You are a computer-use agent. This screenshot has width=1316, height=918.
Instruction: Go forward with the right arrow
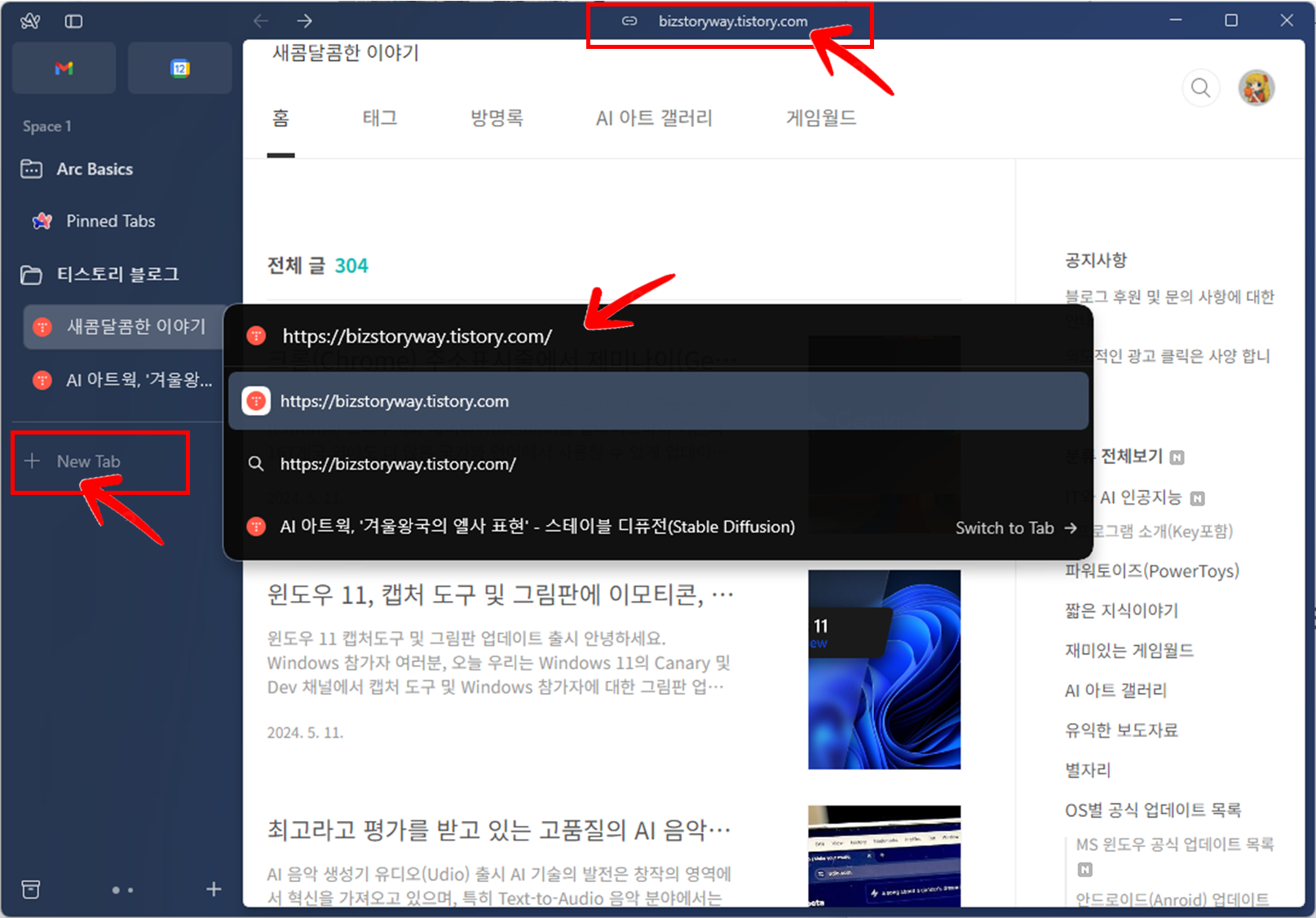click(305, 21)
